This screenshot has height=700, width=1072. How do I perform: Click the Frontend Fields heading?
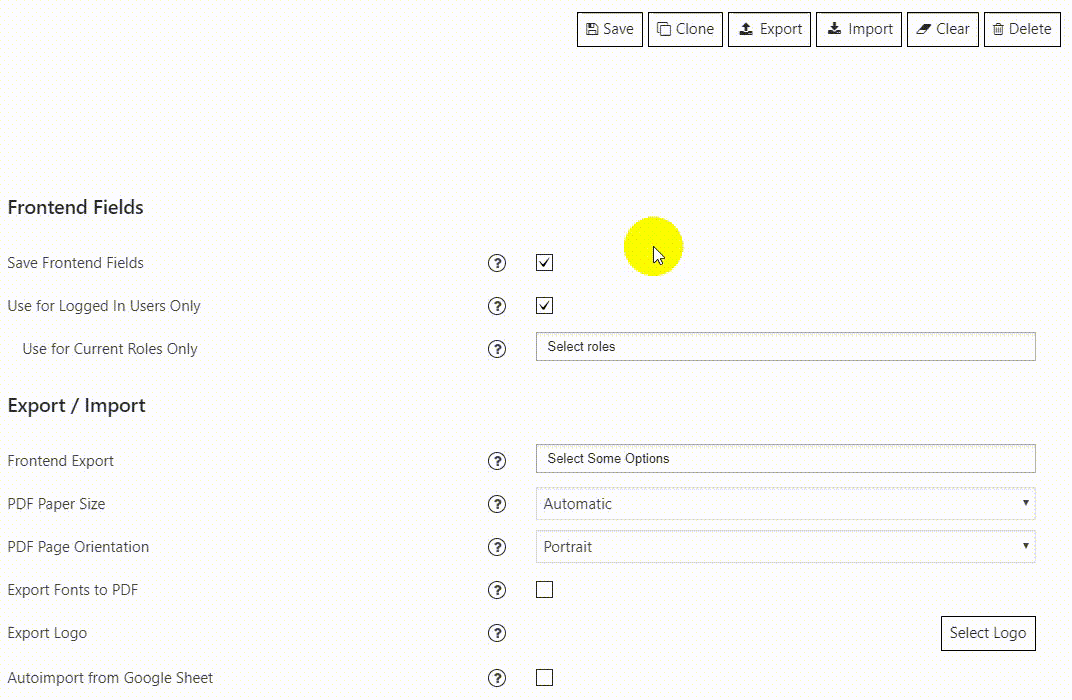[x=75, y=207]
